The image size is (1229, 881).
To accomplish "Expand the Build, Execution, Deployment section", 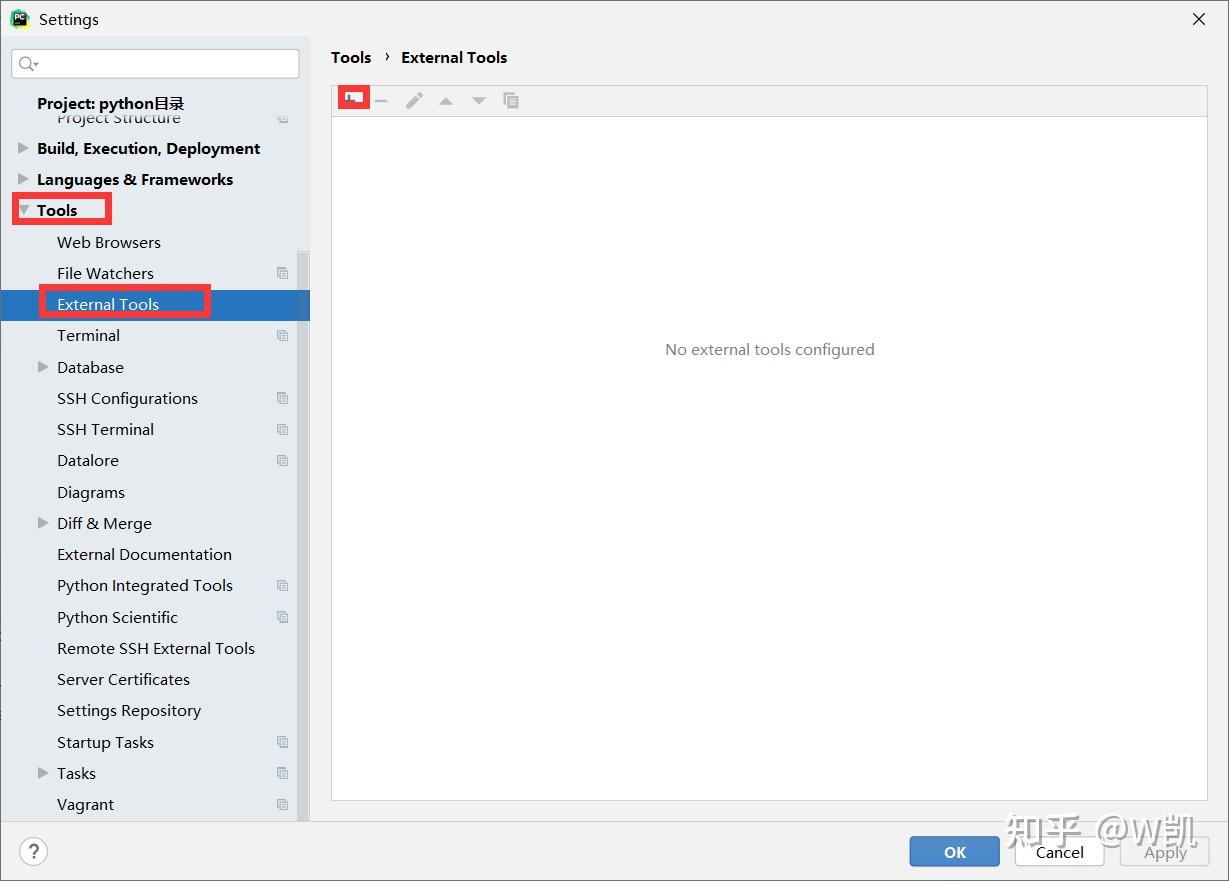I will (24, 148).
